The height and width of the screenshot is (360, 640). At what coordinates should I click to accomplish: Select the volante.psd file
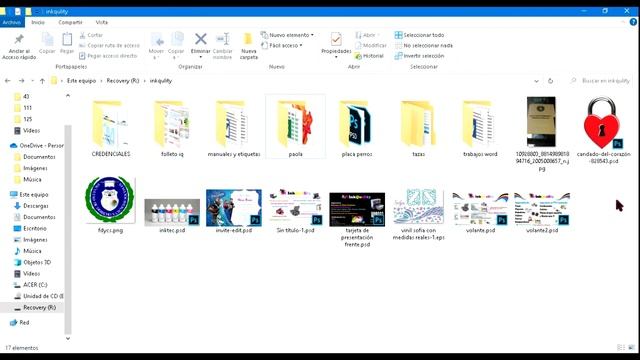click(480, 212)
